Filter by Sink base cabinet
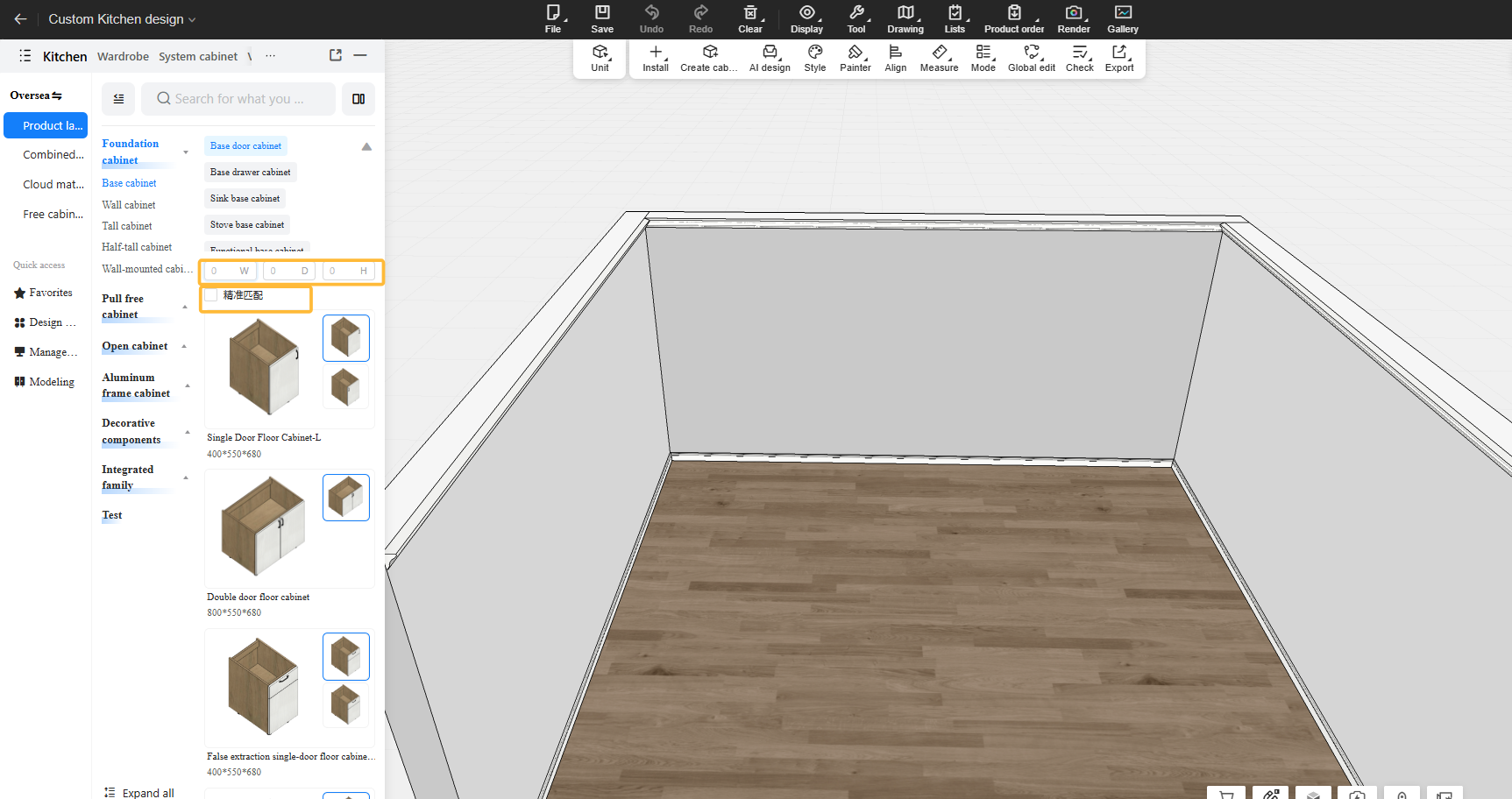 pos(245,198)
